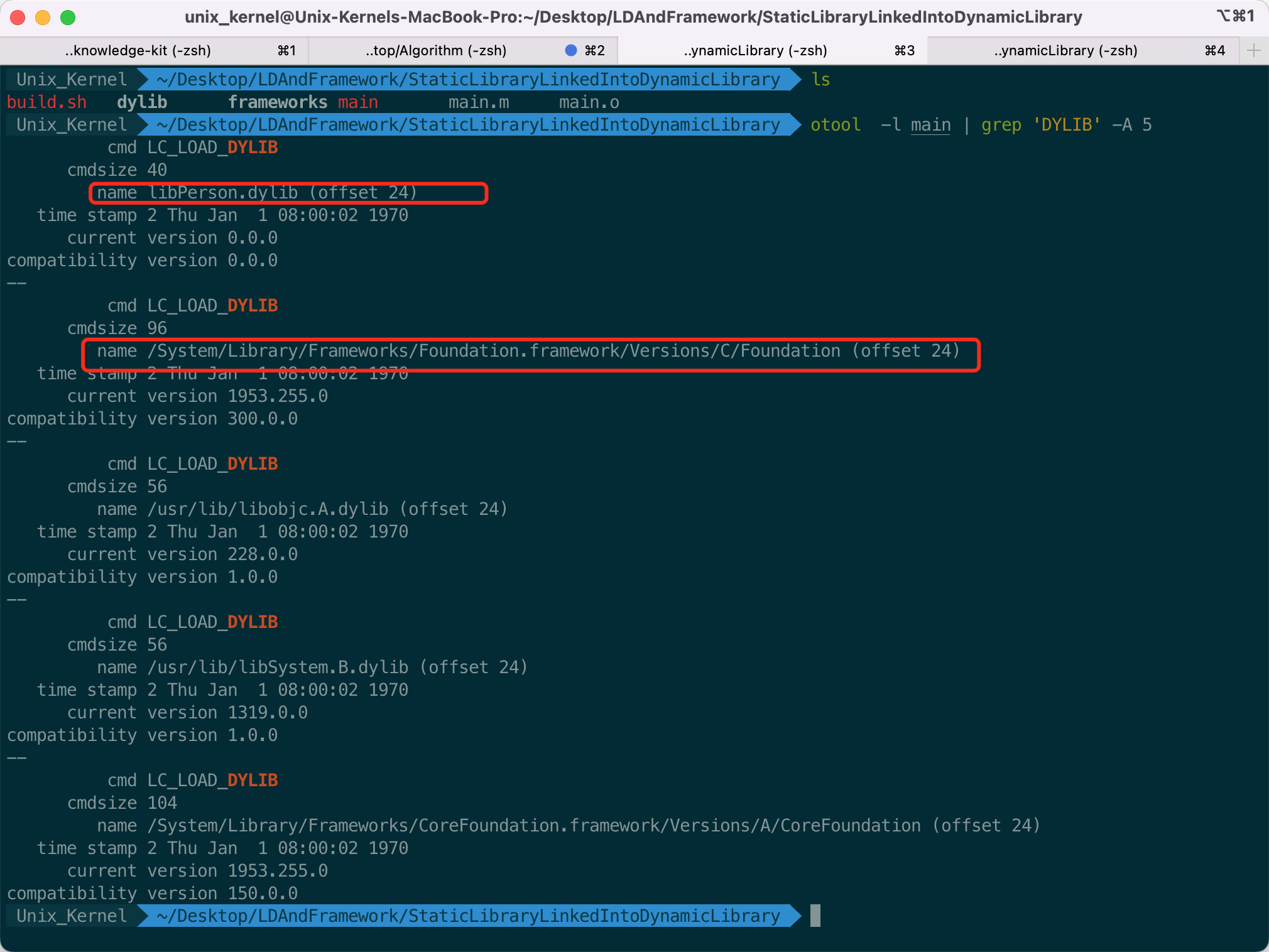Click the highlighted libPerson.dylib name line

288,193
